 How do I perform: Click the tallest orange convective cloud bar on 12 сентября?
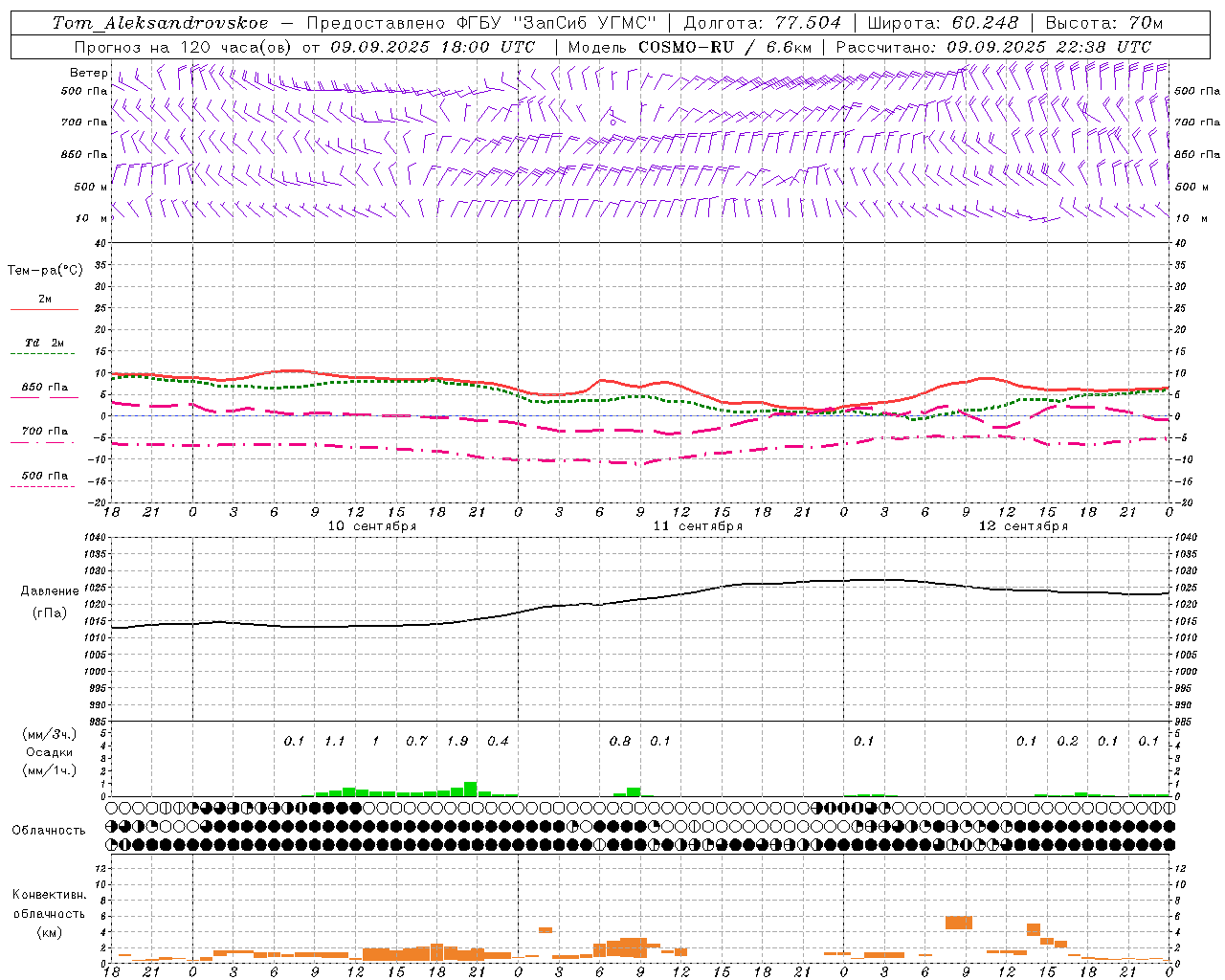[958, 923]
